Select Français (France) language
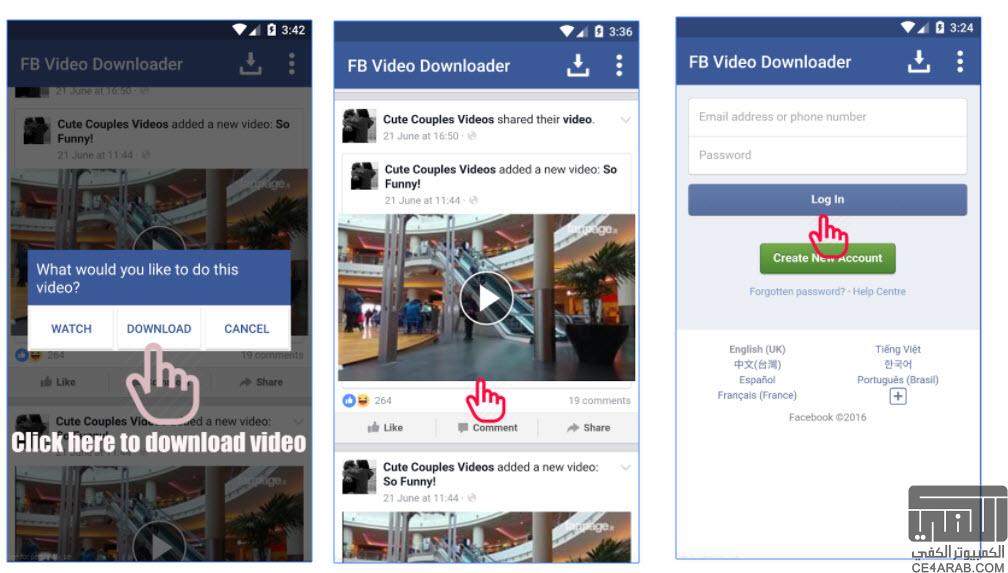The image size is (1008, 573). pyautogui.click(x=757, y=396)
